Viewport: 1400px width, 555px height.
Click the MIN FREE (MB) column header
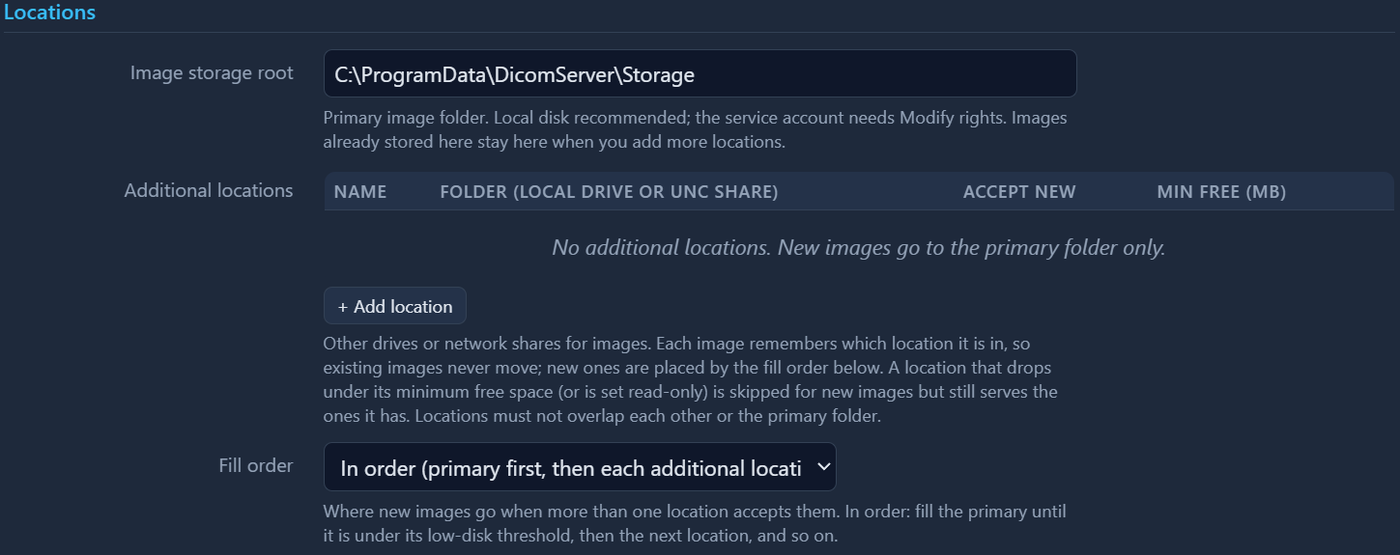(1221, 192)
